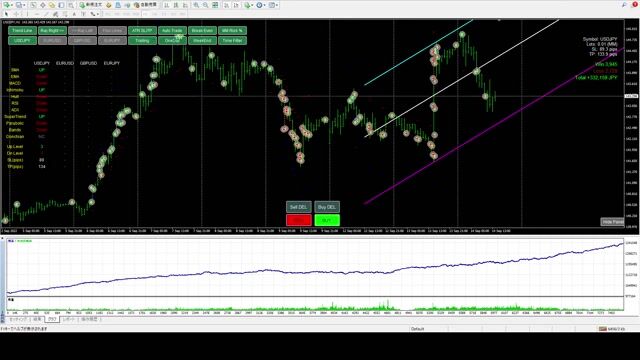Enable the gray EURUSD symbol button
The image size is (640, 360).
click(52, 40)
